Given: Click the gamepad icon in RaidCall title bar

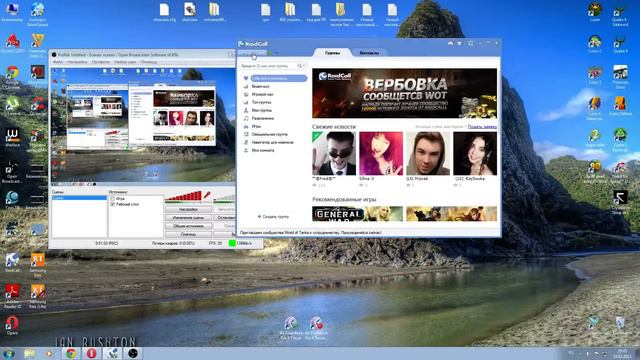Looking at the screenshot, I should (x=450, y=43).
